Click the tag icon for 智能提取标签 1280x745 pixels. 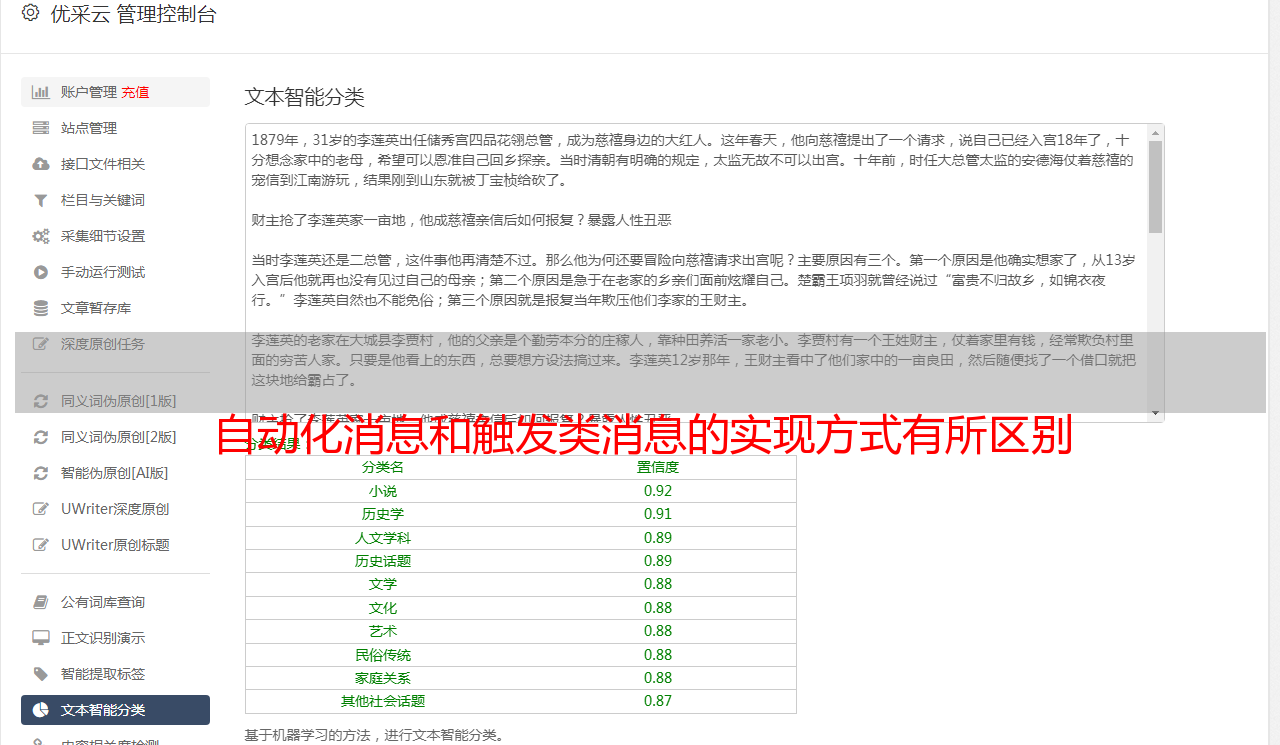41,674
